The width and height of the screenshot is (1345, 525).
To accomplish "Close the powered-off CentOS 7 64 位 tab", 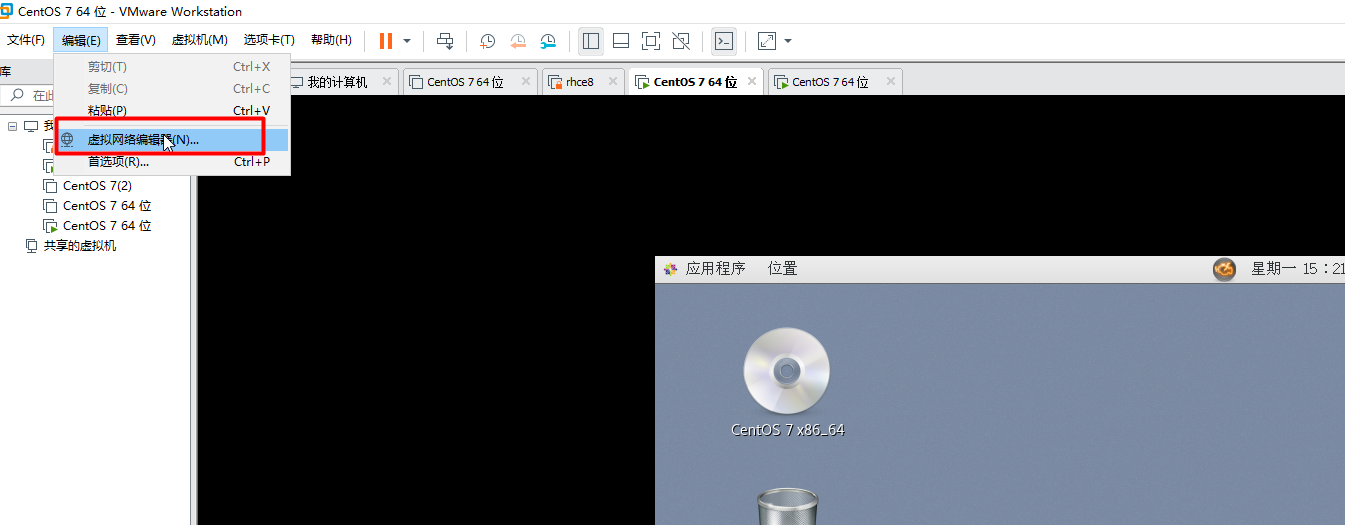I will pos(524,82).
